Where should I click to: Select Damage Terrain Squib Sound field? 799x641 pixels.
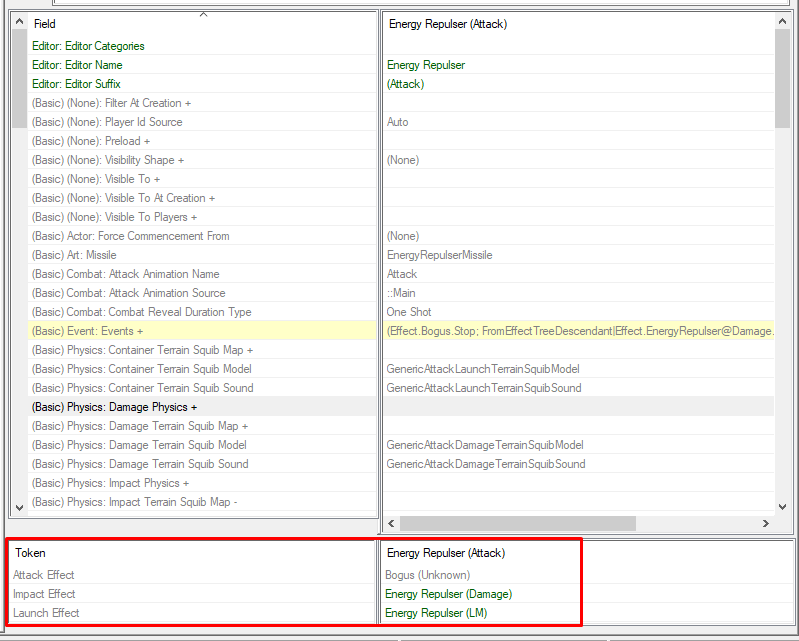(x=202, y=464)
